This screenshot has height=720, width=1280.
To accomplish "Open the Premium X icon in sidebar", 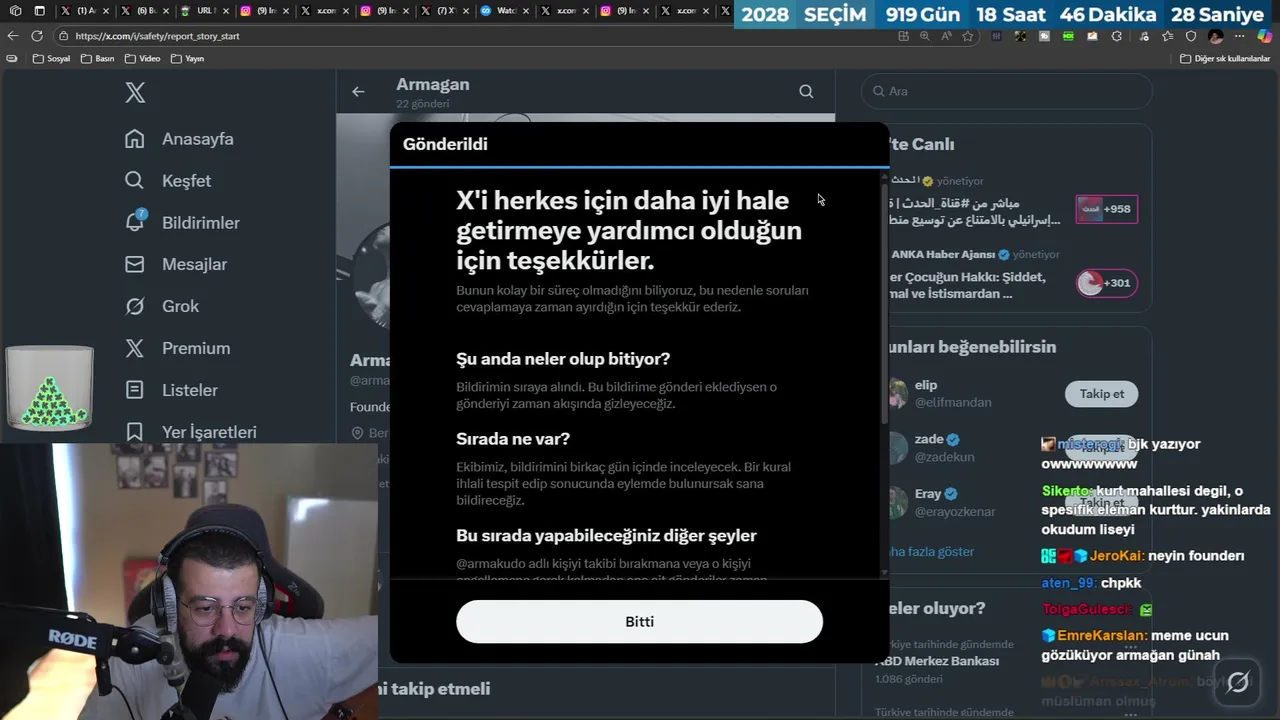I will [x=135, y=348].
